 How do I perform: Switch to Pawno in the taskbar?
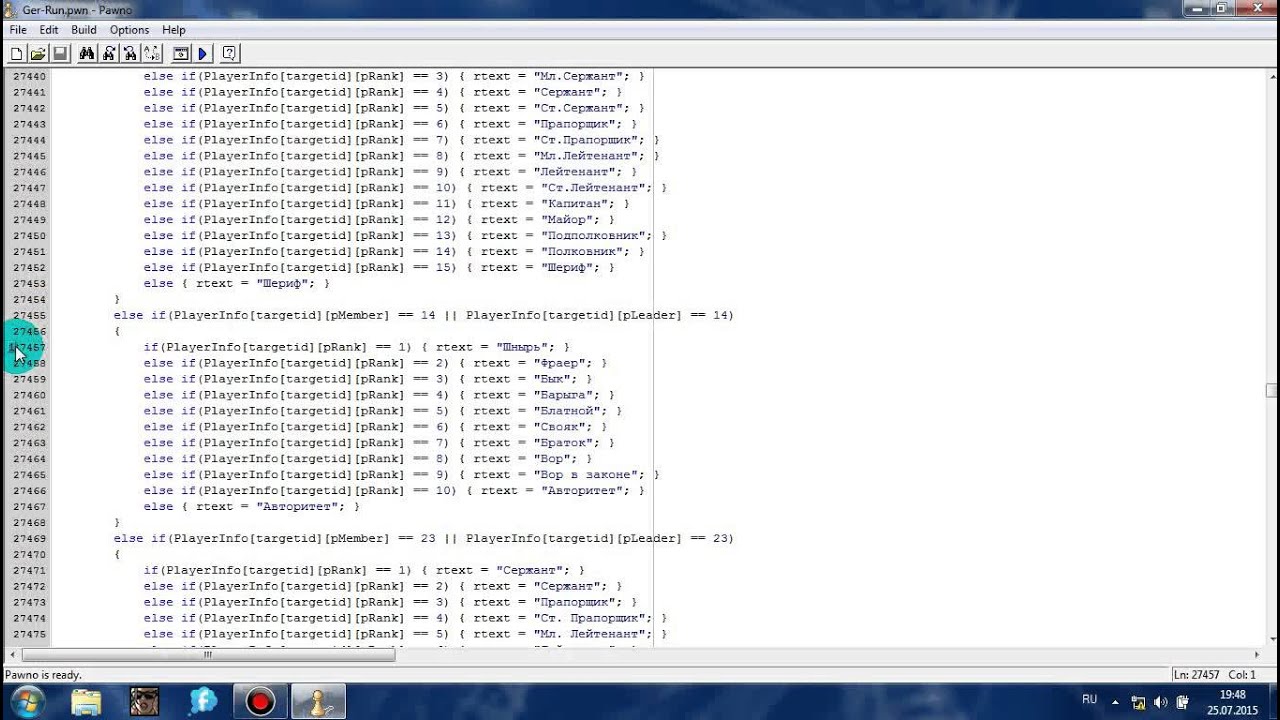pyautogui.click(x=319, y=702)
